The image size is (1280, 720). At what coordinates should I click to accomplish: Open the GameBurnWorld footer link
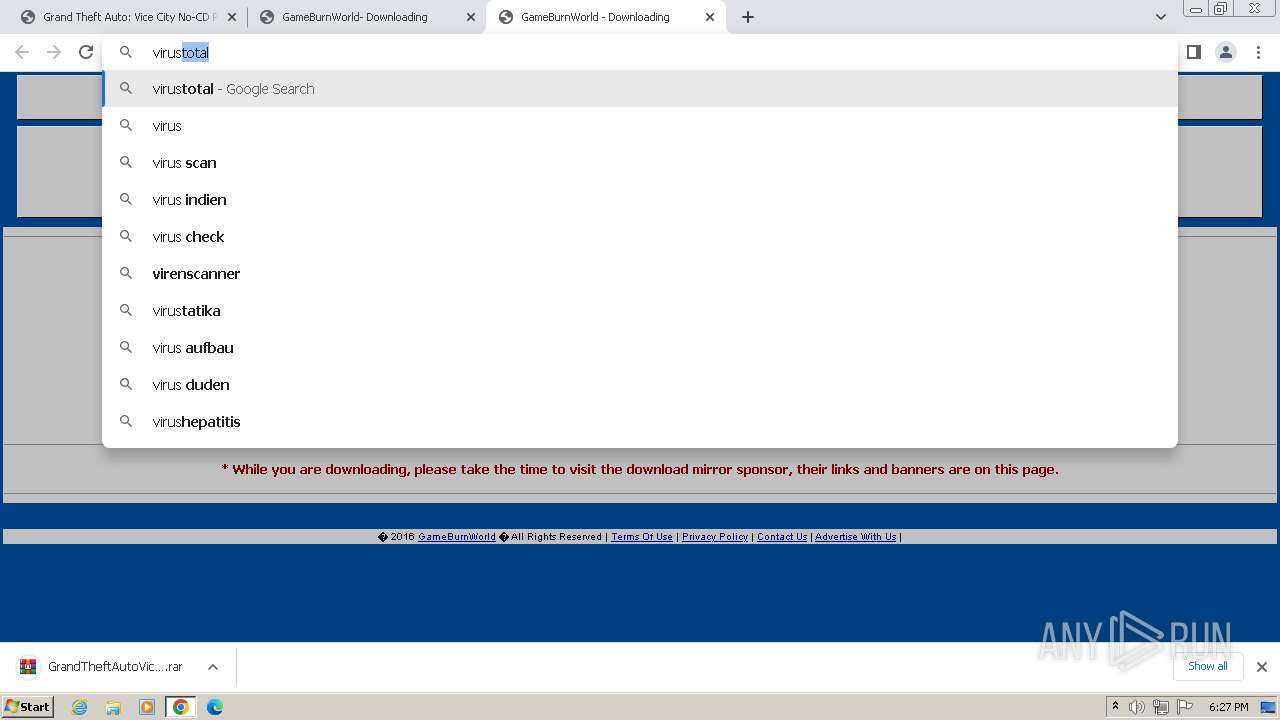tap(457, 537)
